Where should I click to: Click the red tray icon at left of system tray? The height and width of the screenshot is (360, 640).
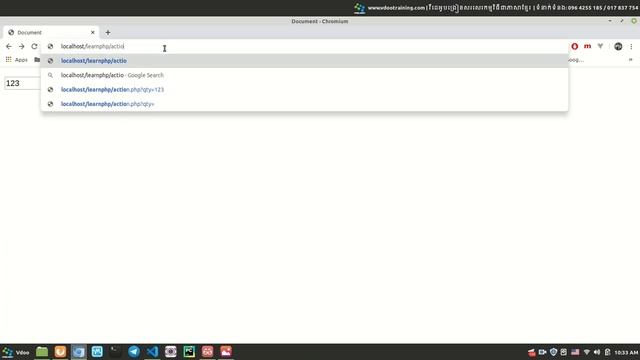[531, 352]
